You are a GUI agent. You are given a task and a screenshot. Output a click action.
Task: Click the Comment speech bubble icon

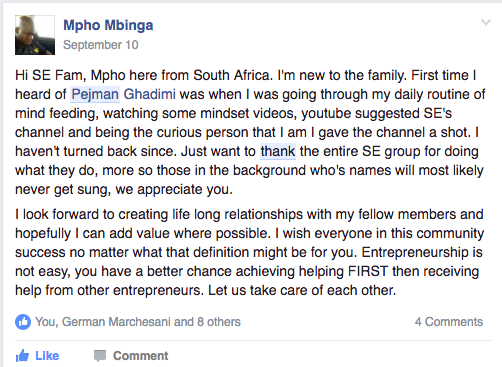point(100,356)
